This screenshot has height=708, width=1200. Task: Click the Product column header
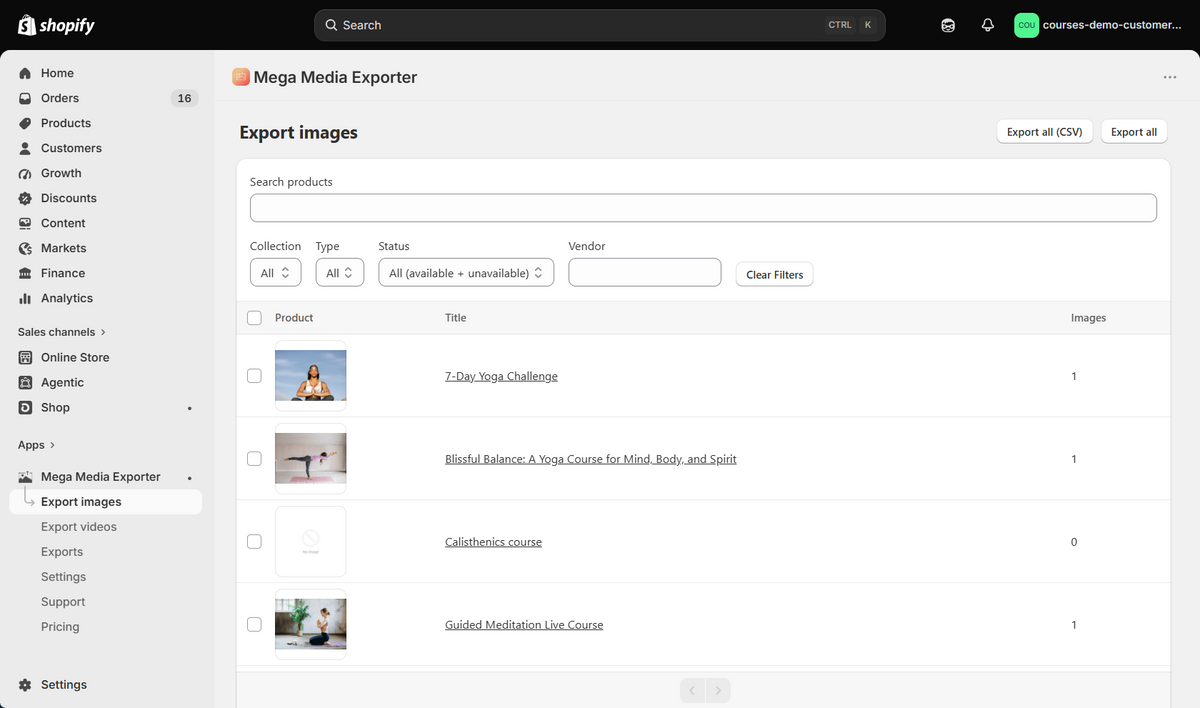coord(294,318)
